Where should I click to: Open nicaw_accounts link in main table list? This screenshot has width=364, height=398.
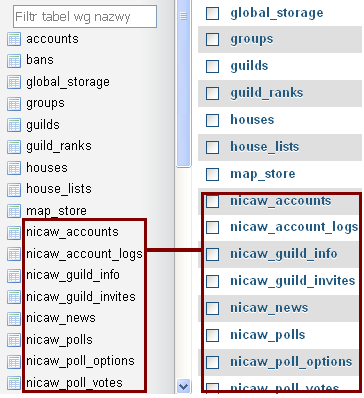(x=281, y=201)
